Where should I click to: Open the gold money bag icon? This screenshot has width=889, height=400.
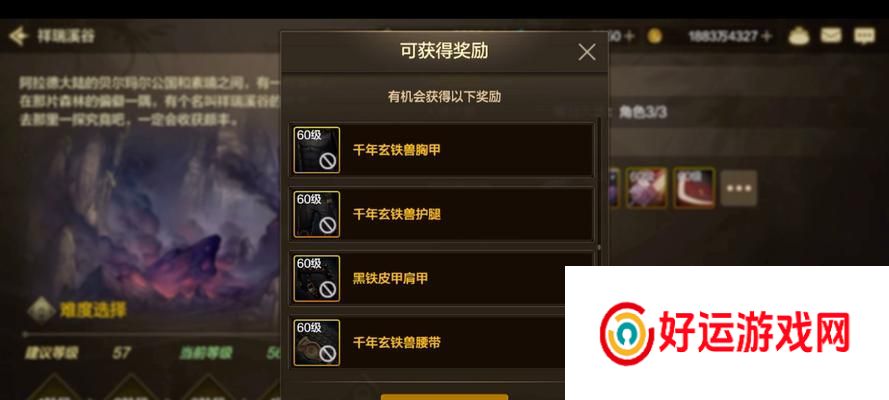tap(798, 36)
